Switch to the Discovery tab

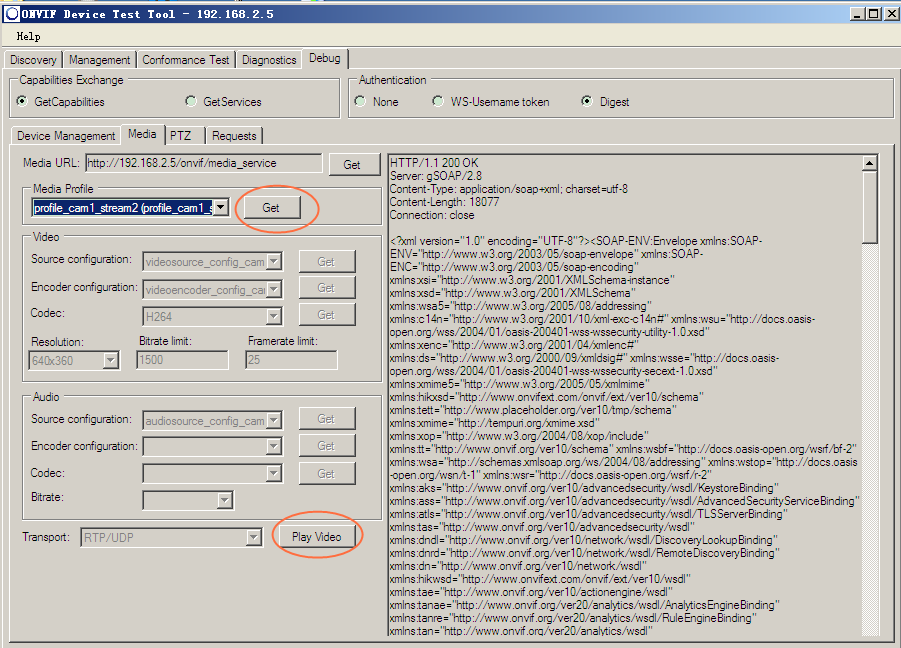coord(34,60)
